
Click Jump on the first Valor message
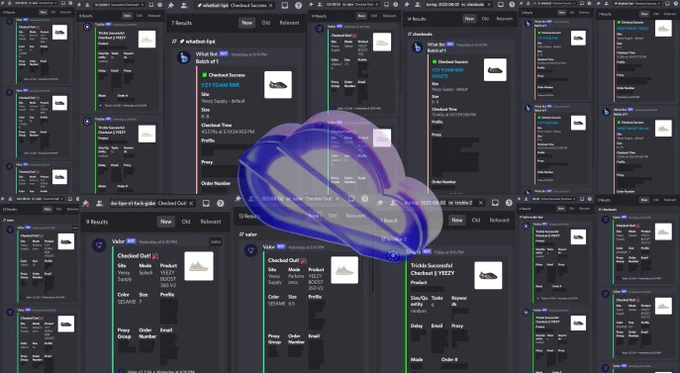tap(216, 242)
